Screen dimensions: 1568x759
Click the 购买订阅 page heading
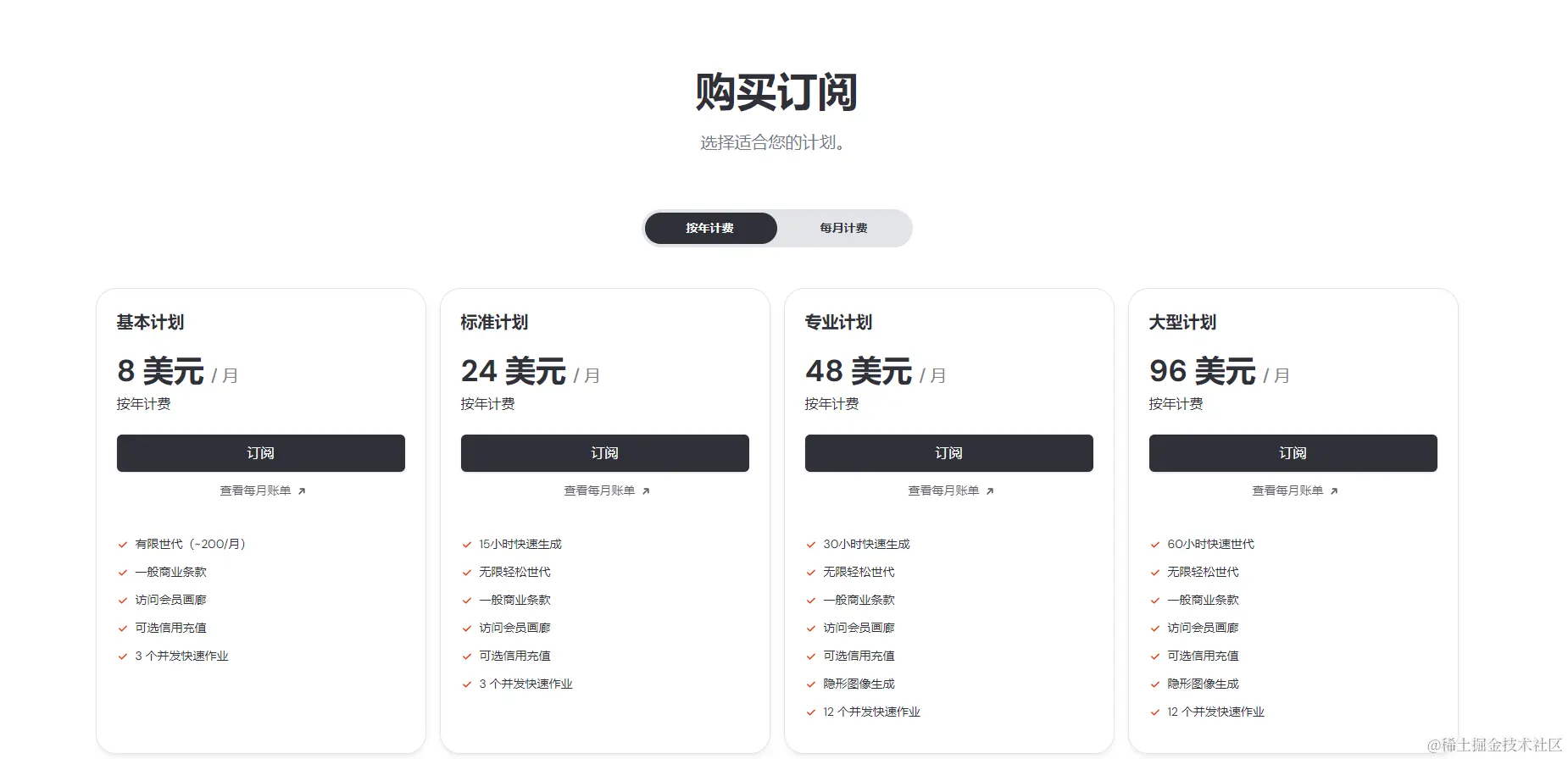pos(776,91)
